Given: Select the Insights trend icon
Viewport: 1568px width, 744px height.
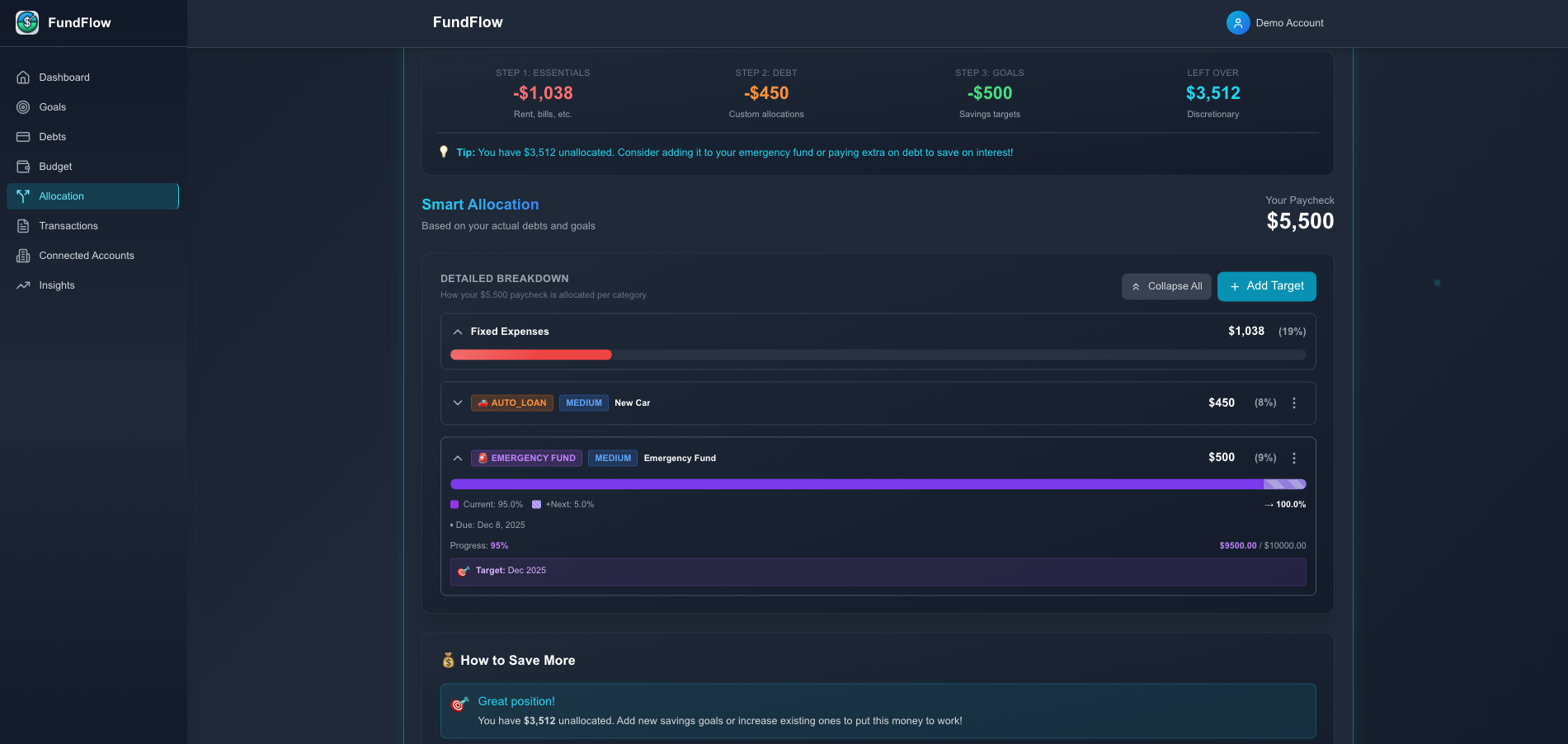Looking at the screenshot, I should point(22,285).
